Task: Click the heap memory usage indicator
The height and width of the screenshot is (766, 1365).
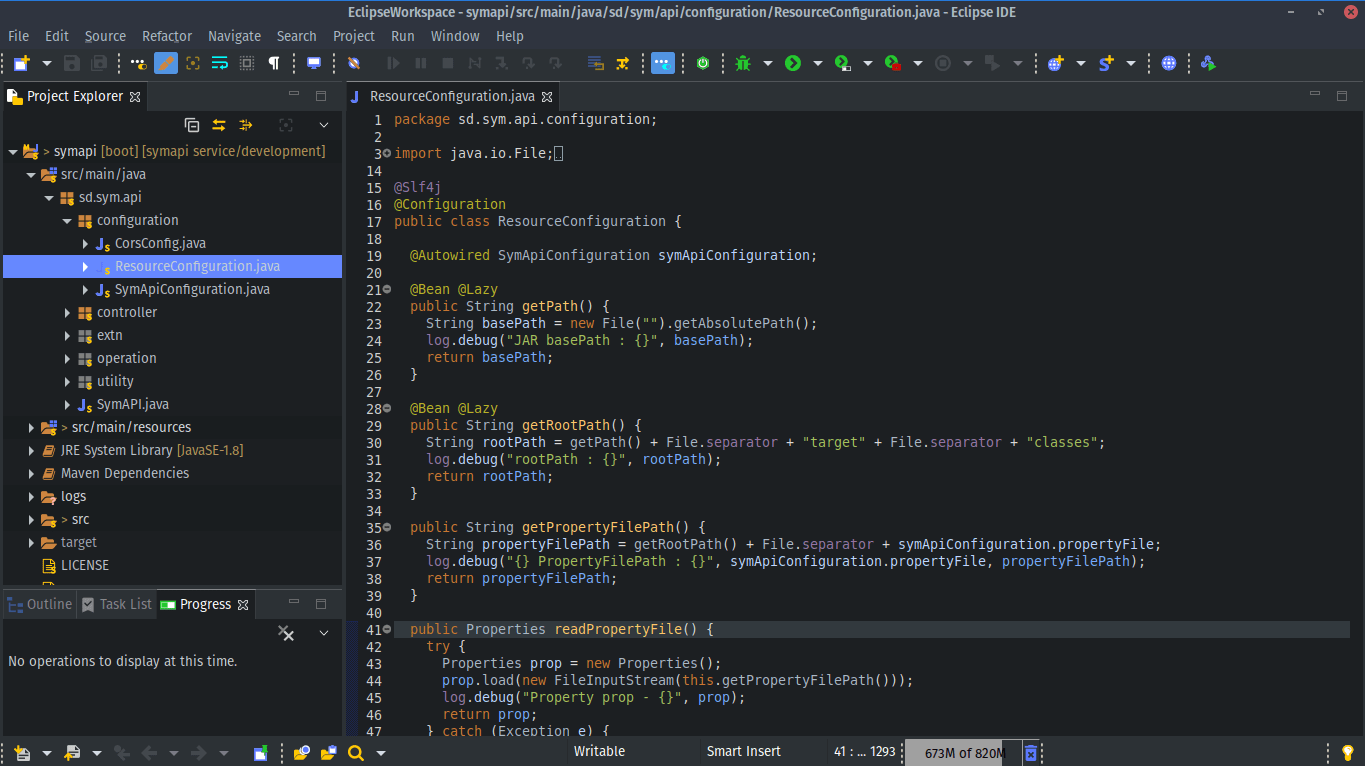Action: [965, 751]
